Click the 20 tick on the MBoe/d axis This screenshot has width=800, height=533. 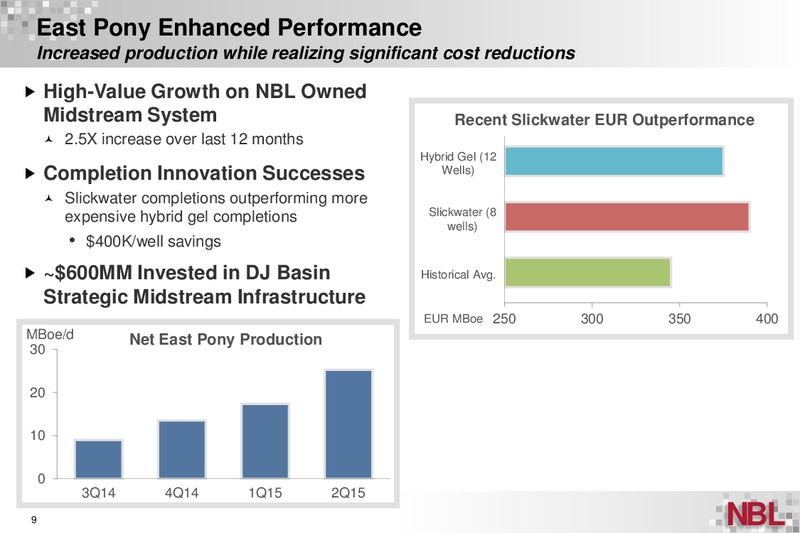[x=37, y=393]
